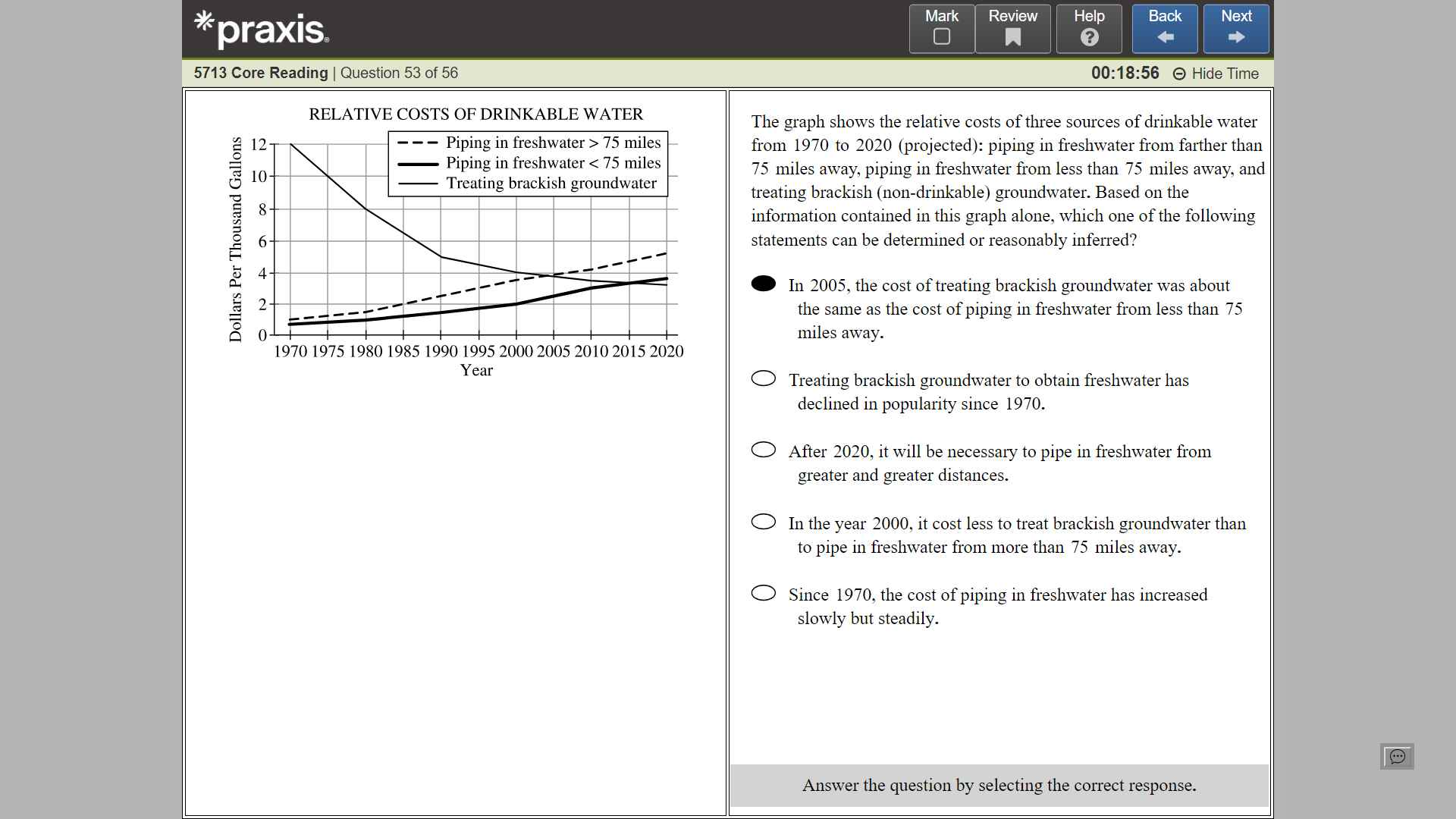Select the 2005 brackish groundwater answer
The width and height of the screenshot is (1456, 819).
[x=764, y=284]
